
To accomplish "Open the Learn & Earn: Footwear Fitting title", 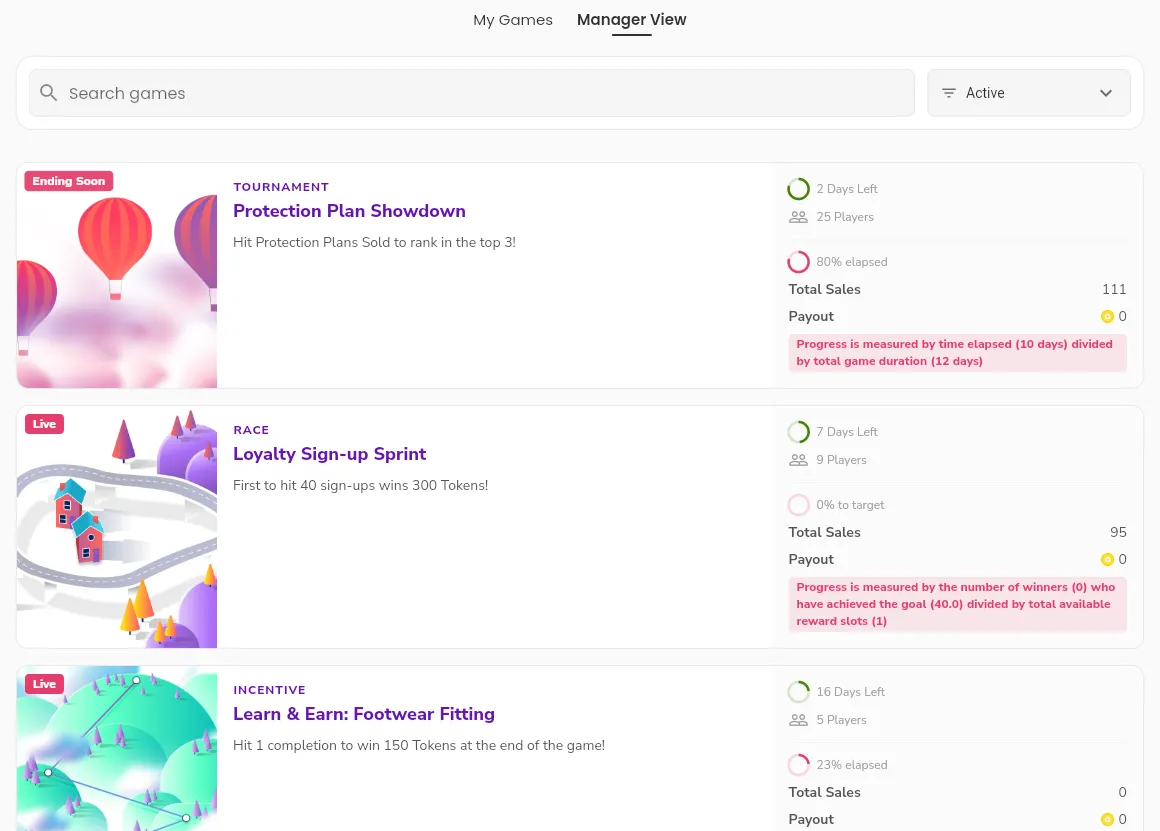I will pyautogui.click(x=364, y=713).
